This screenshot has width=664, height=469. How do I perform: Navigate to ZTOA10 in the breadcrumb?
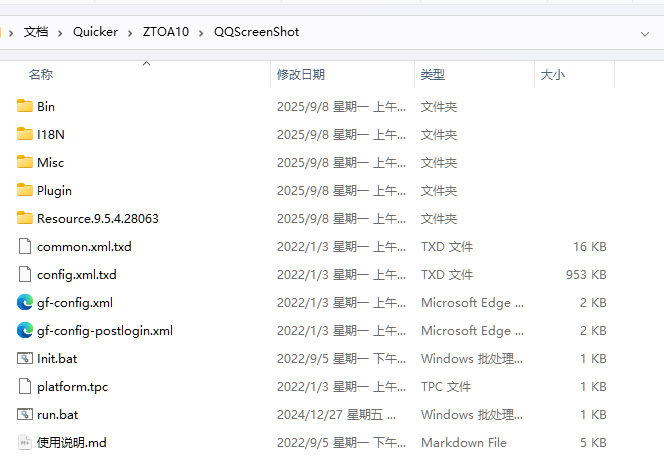(x=166, y=32)
